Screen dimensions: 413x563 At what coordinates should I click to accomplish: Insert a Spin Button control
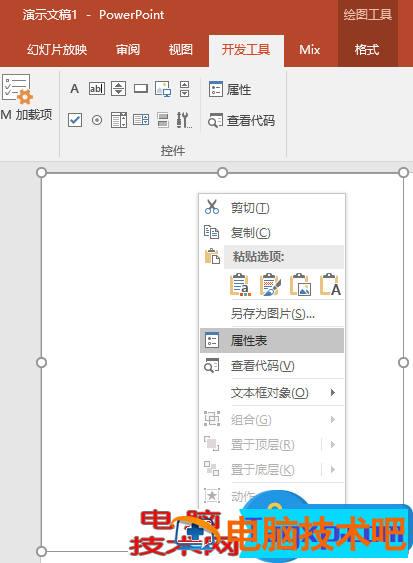119,88
